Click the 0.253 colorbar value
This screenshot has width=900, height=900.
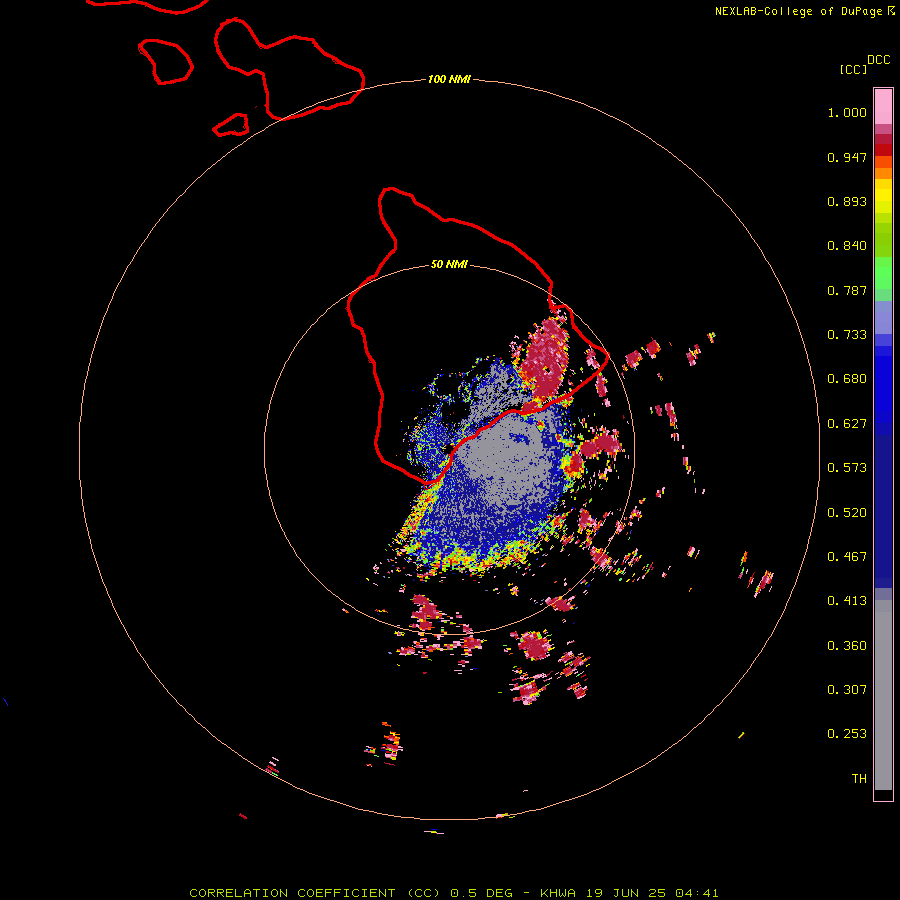847,734
